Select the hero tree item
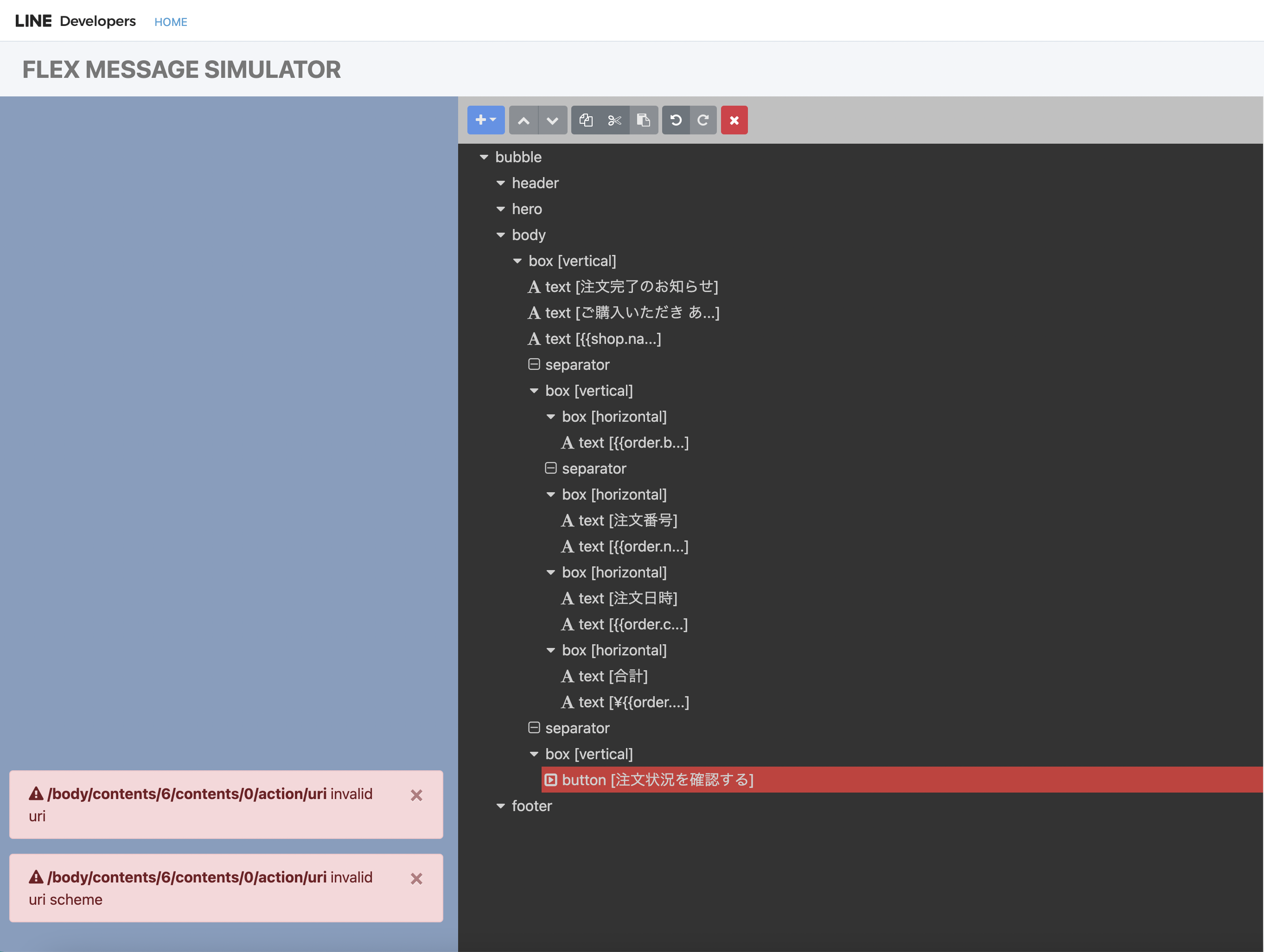The width and height of the screenshot is (1264, 952). click(526, 209)
